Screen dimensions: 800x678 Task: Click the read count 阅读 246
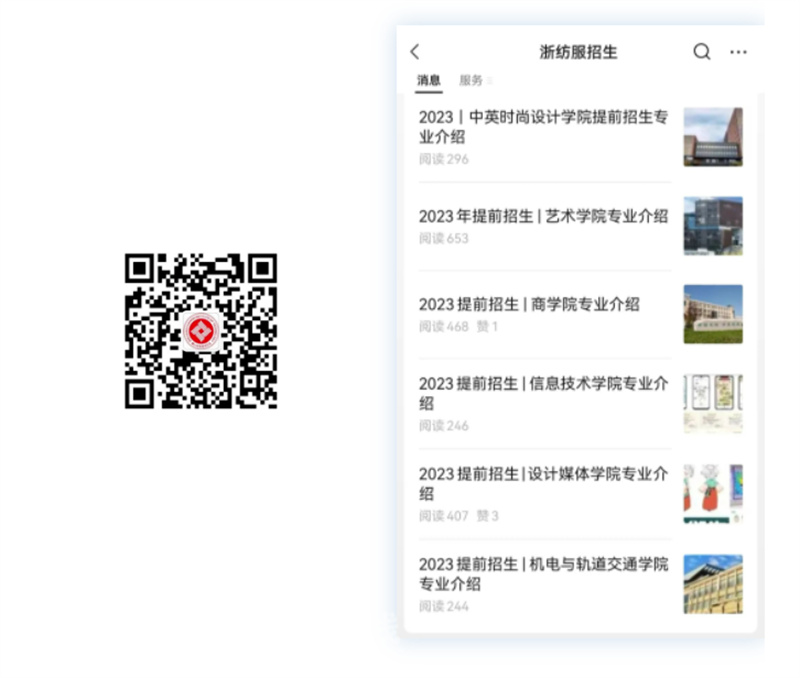tap(443, 425)
